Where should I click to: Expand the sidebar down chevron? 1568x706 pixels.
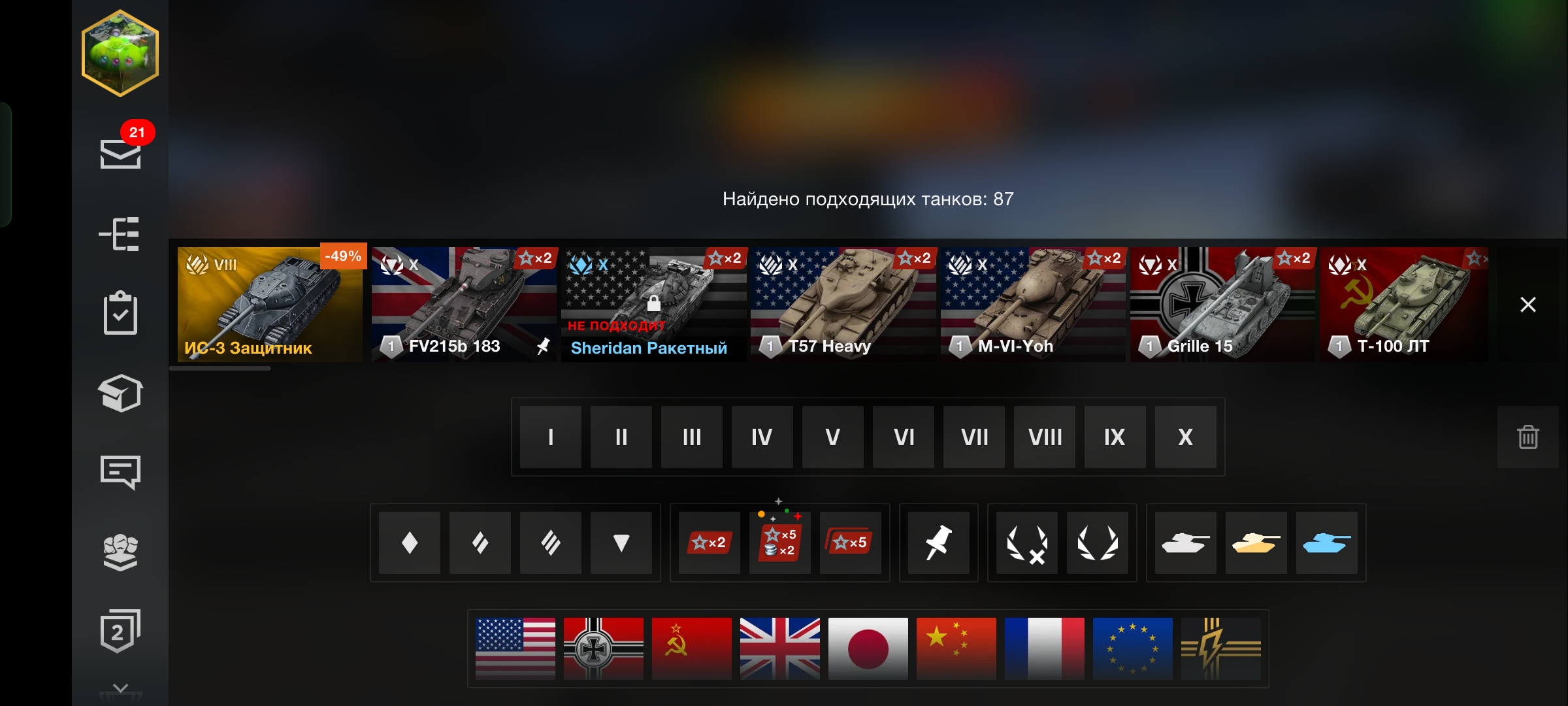120,688
